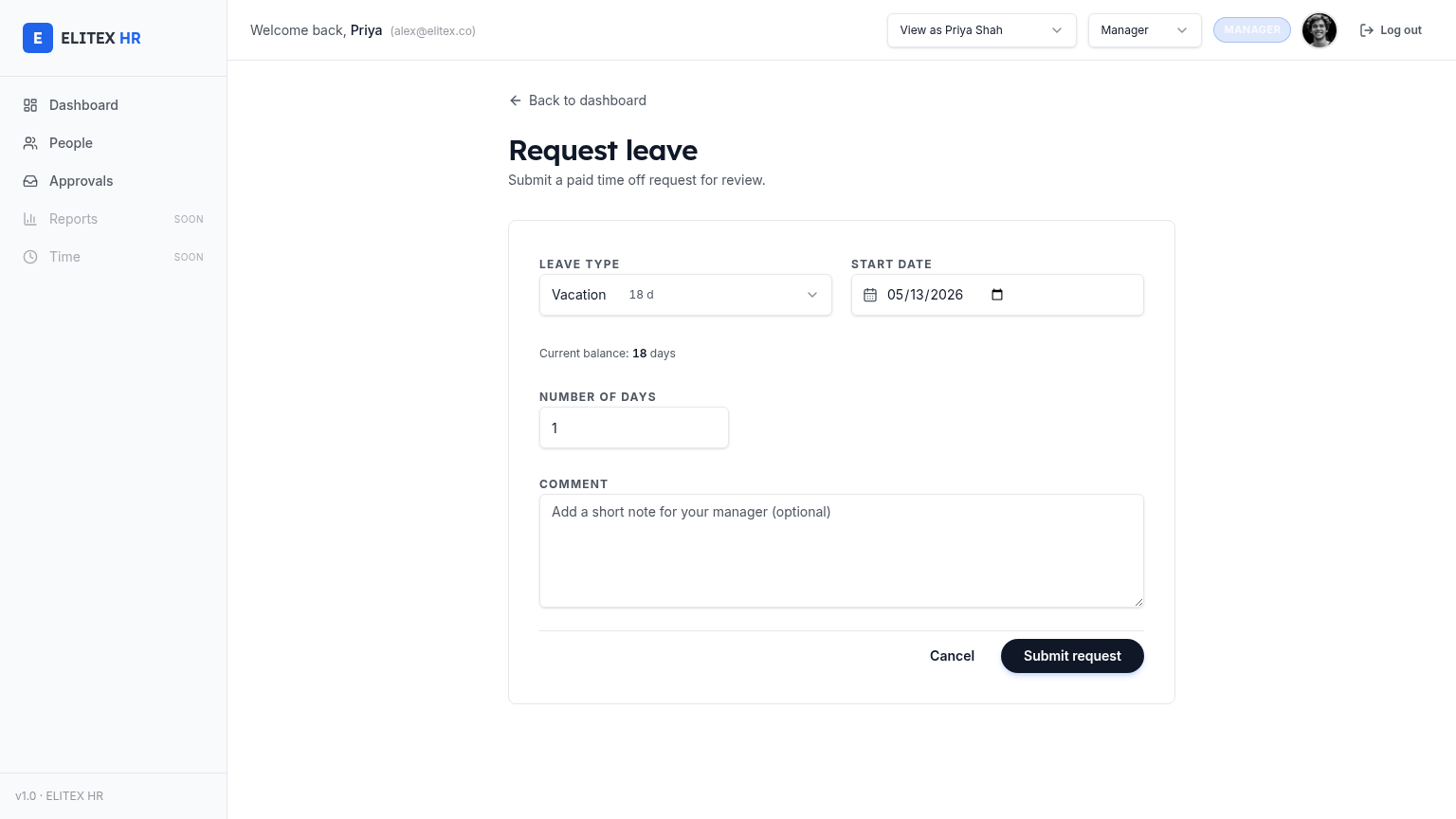The width and height of the screenshot is (1456, 819).
Task: Click the People icon in sidebar
Action: (x=30, y=143)
